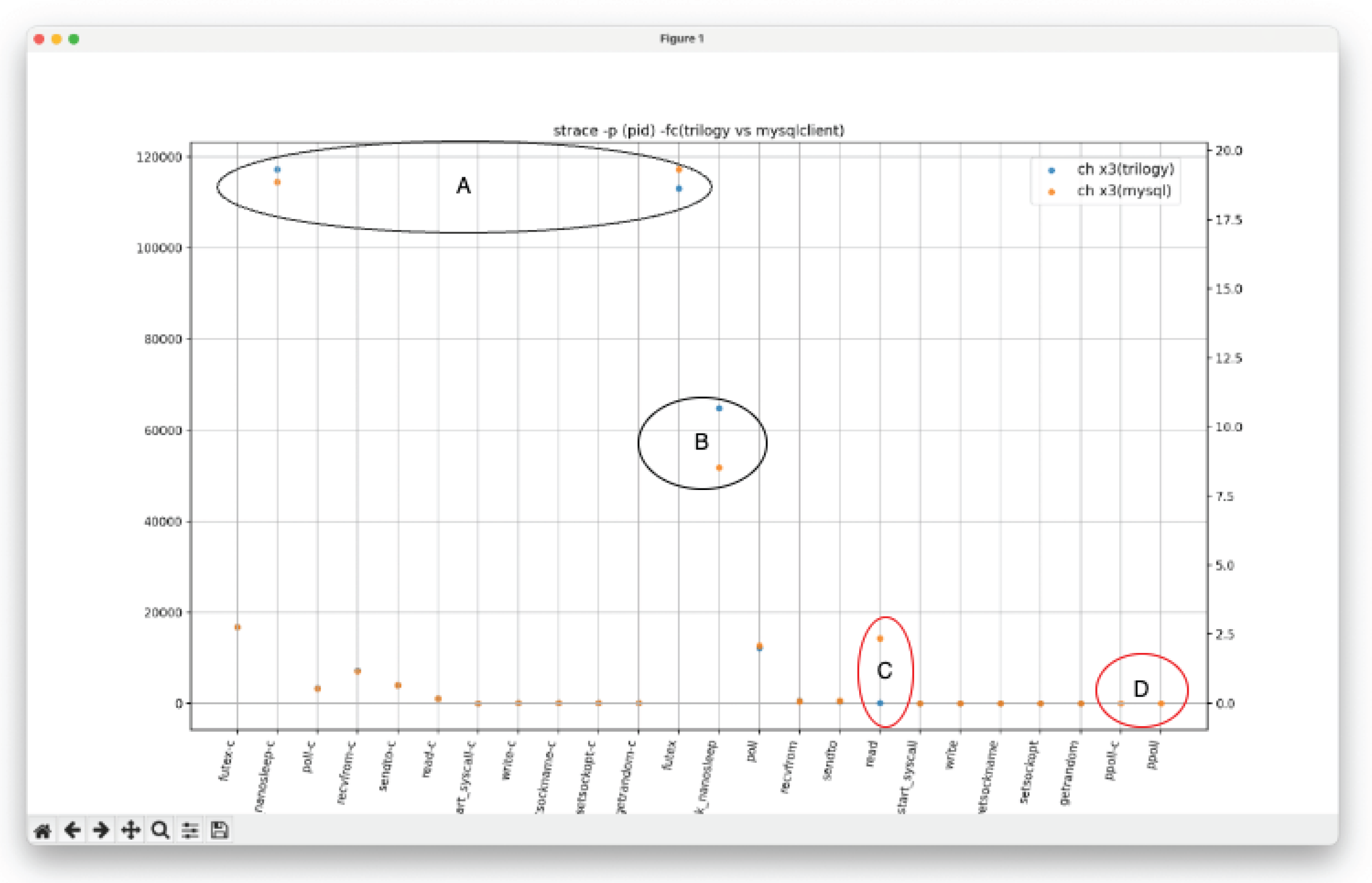Reset the plot view with the Home icon
1372x883 pixels.
42,830
